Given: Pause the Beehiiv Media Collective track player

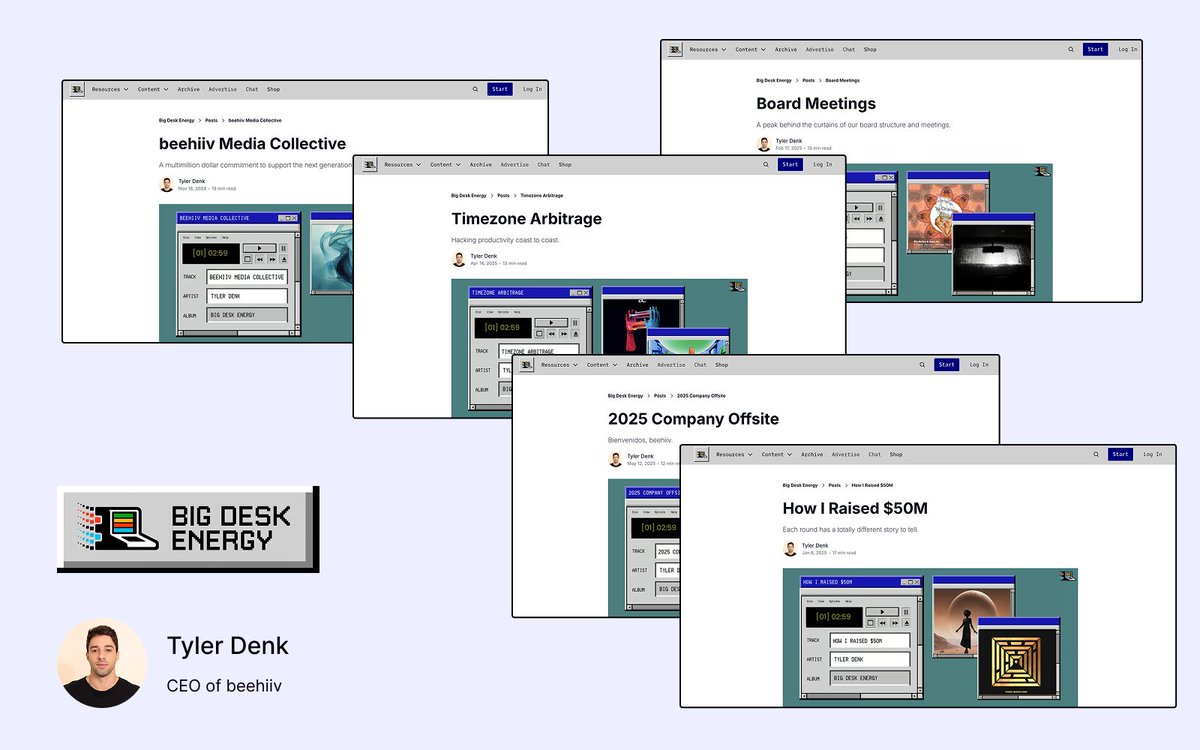Looking at the screenshot, I should [284, 248].
